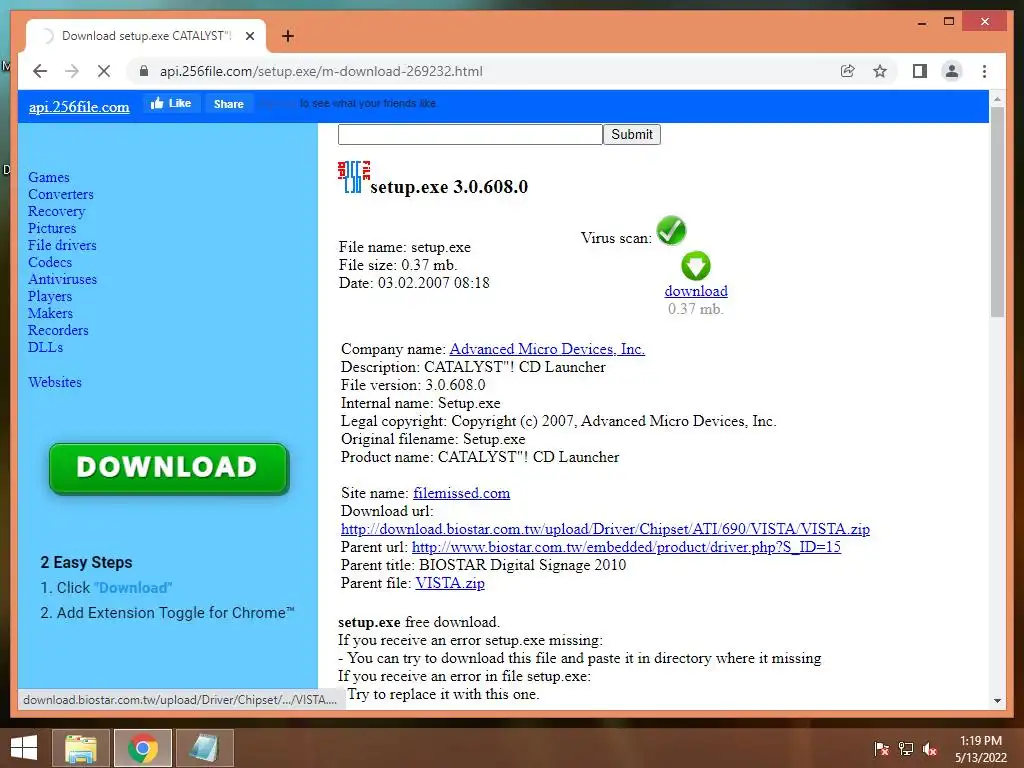Stop loading the page

(x=103, y=71)
